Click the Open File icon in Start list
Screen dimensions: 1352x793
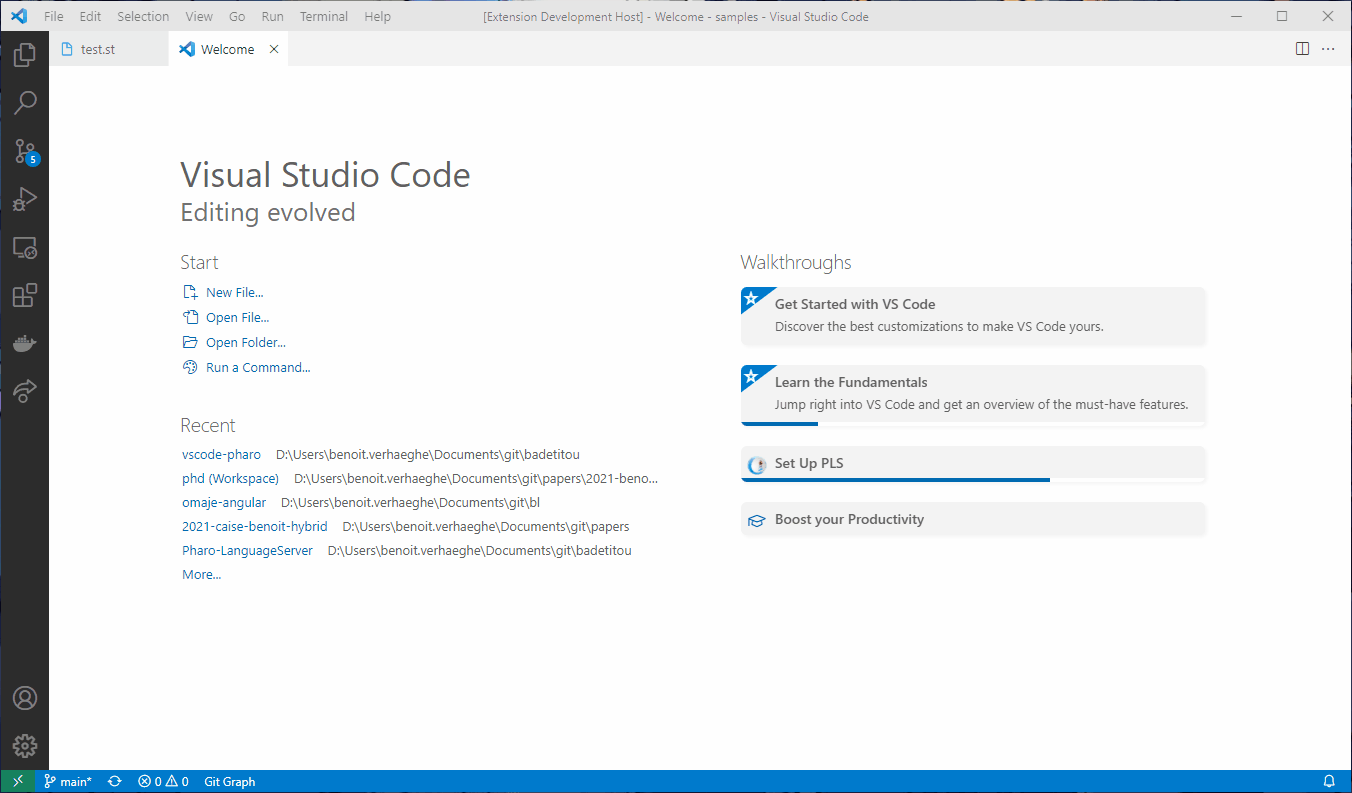point(190,318)
